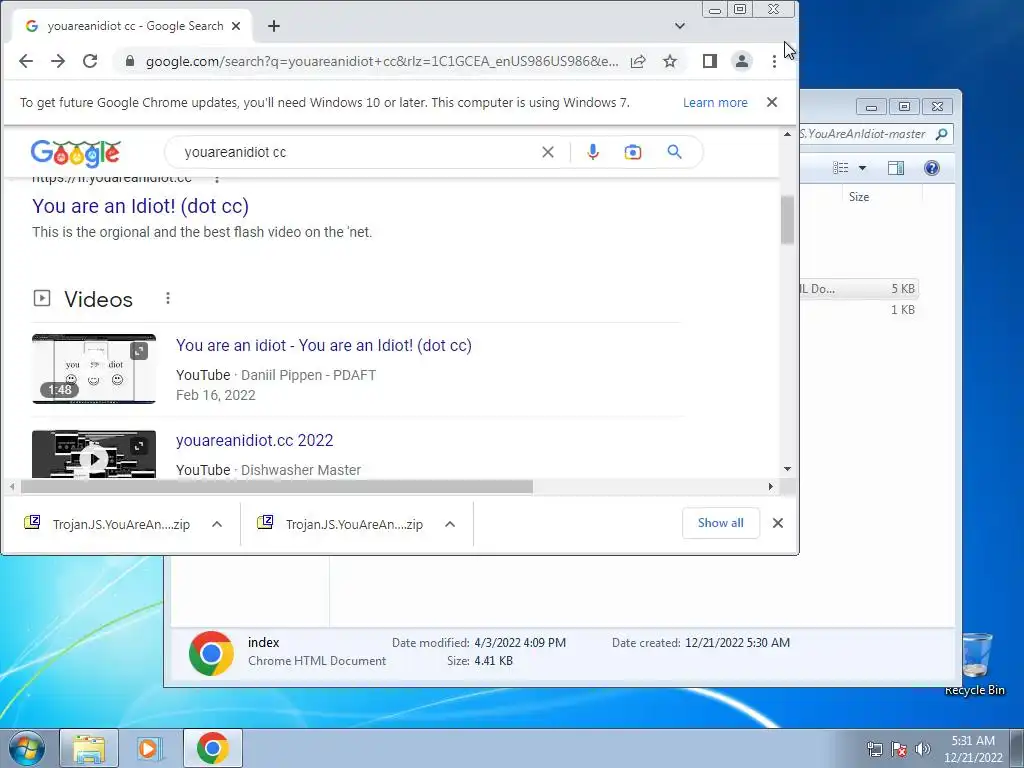
Task: Maximize the Chrome window
Action: pyautogui.click(x=740, y=9)
